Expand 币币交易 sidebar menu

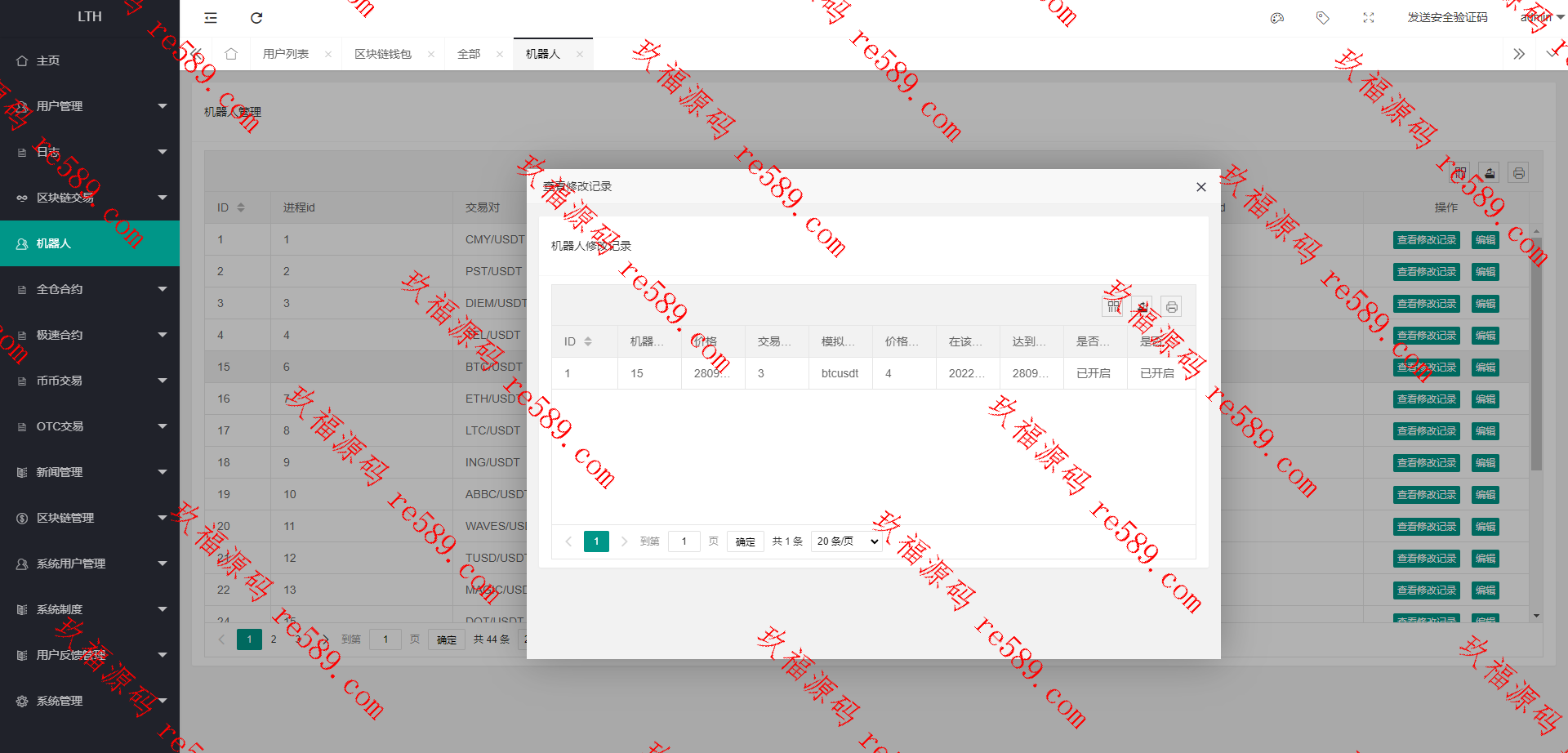point(90,381)
